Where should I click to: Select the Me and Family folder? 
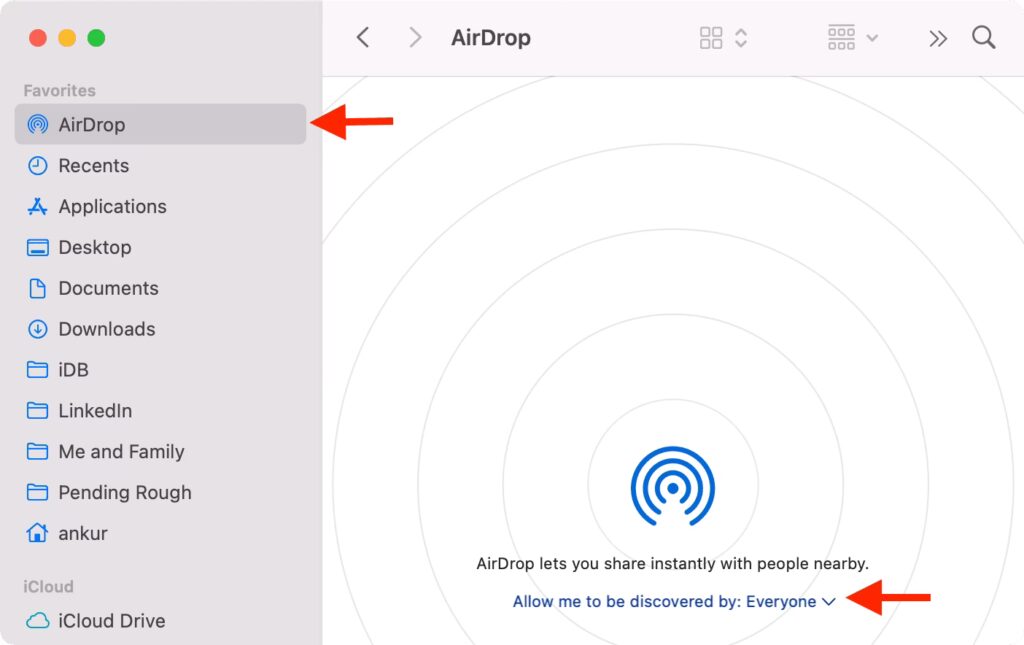121,452
